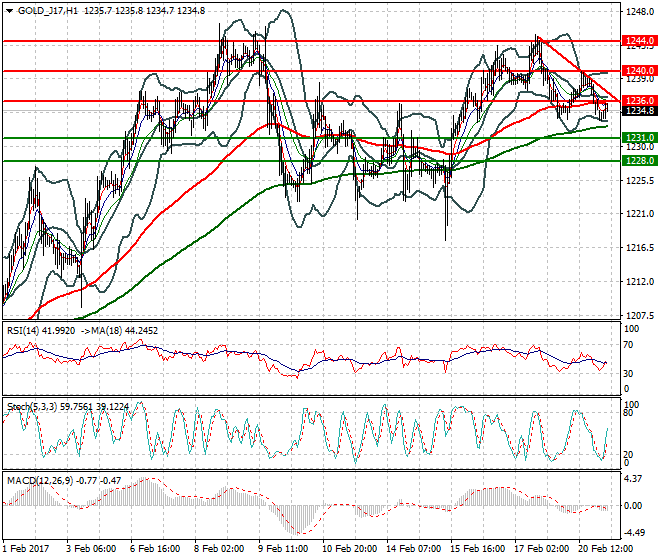Click the green 1228.0 support level label

640,160
